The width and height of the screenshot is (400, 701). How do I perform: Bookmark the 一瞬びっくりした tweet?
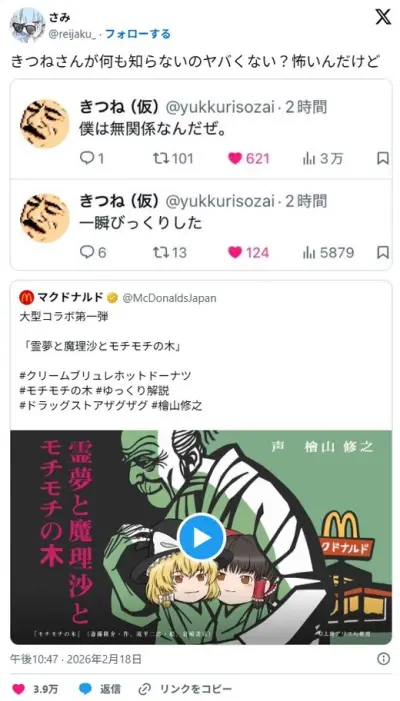point(383,252)
